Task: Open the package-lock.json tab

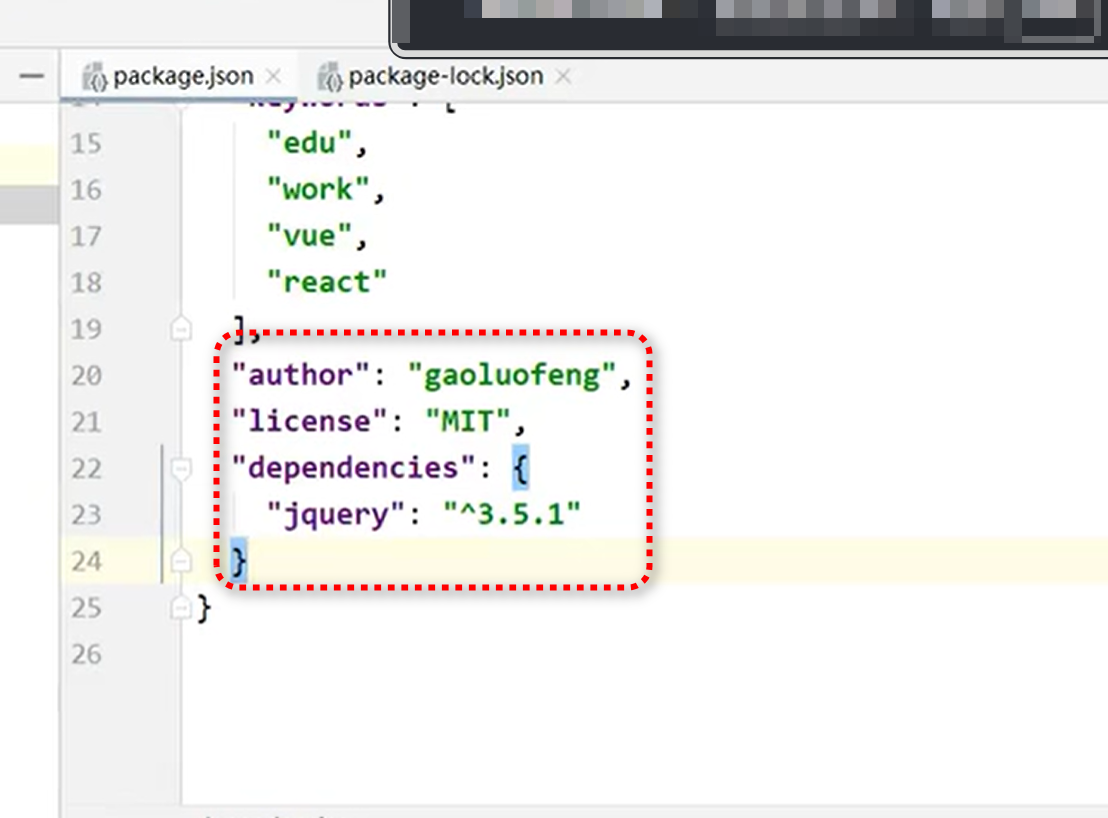Action: tap(445, 76)
